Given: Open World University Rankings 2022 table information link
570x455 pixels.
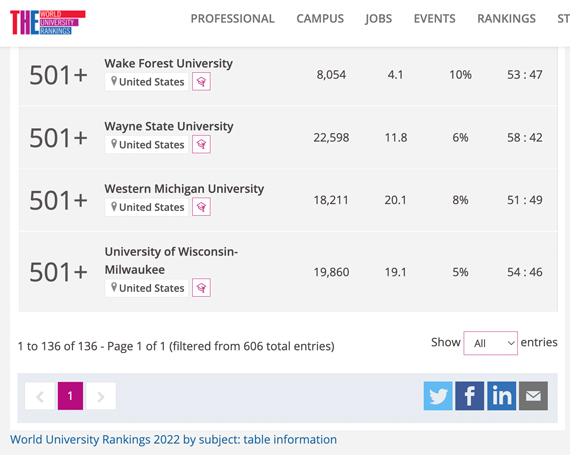Looking at the screenshot, I should pyautogui.click(x=173, y=440).
